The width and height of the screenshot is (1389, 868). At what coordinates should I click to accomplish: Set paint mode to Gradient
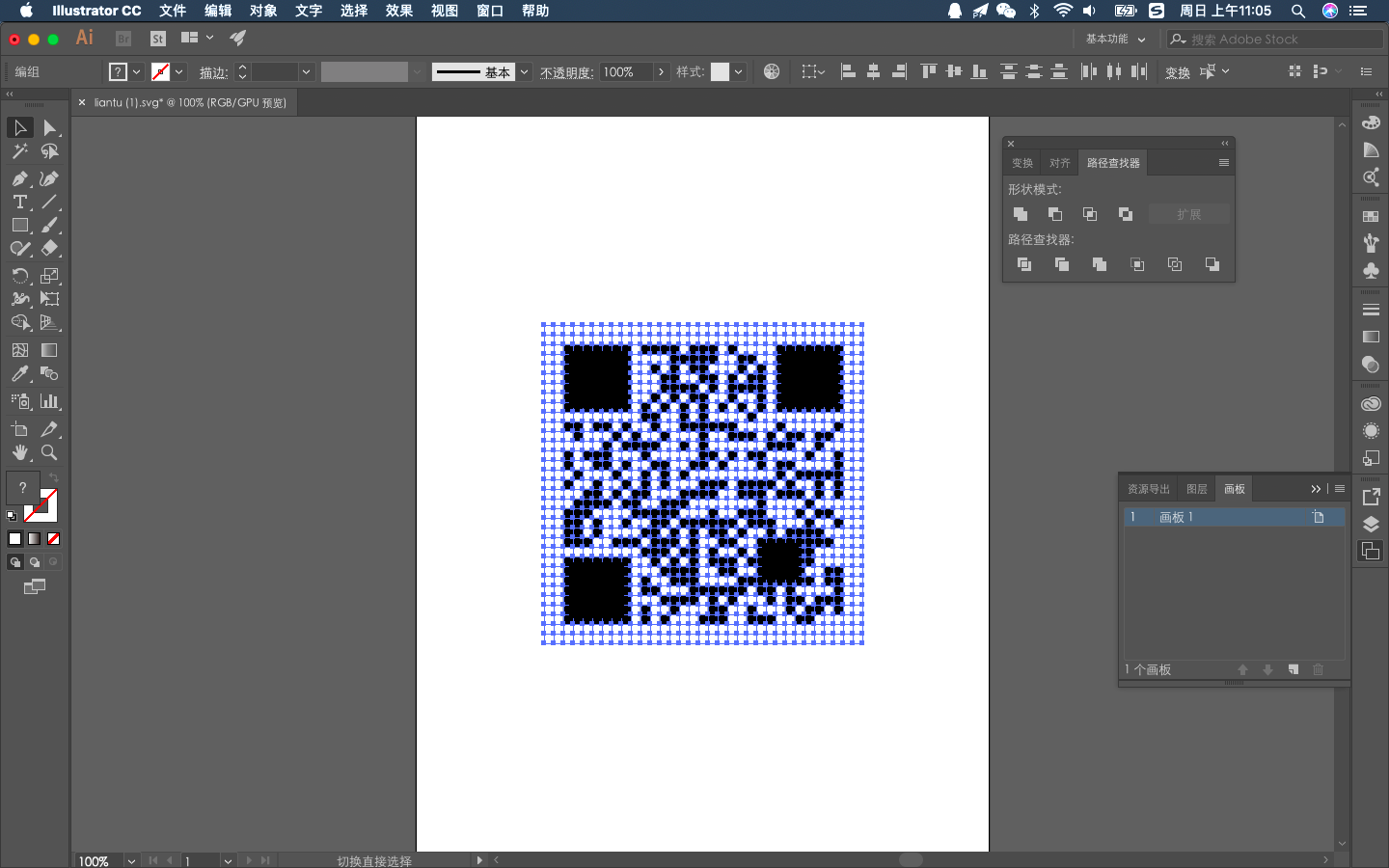pos(34,538)
